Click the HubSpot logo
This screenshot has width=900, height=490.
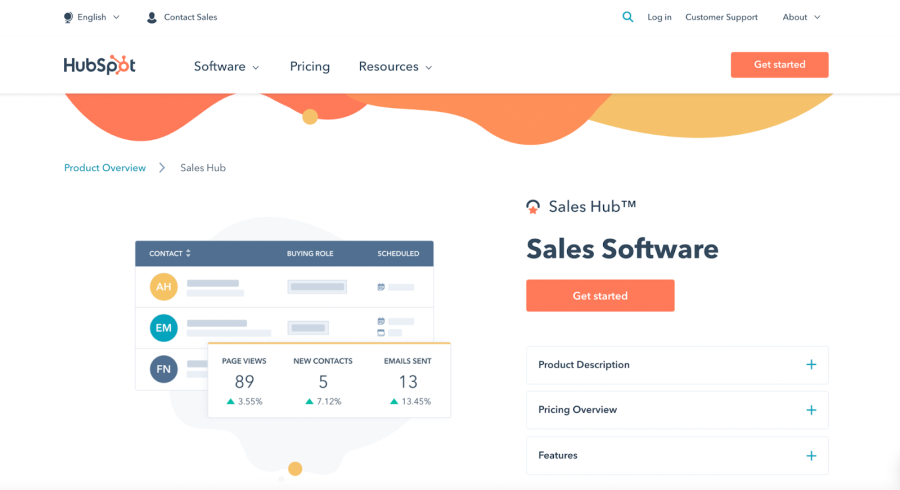coord(100,65)
